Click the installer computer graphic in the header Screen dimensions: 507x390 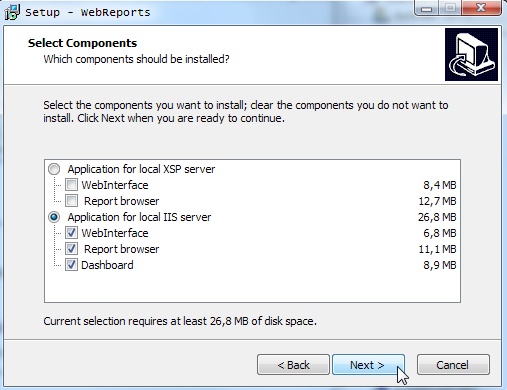point(471,54)
